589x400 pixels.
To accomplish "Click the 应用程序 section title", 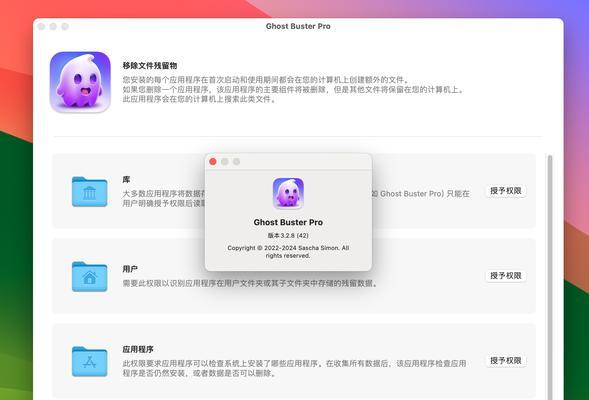I will coord(138,349).
